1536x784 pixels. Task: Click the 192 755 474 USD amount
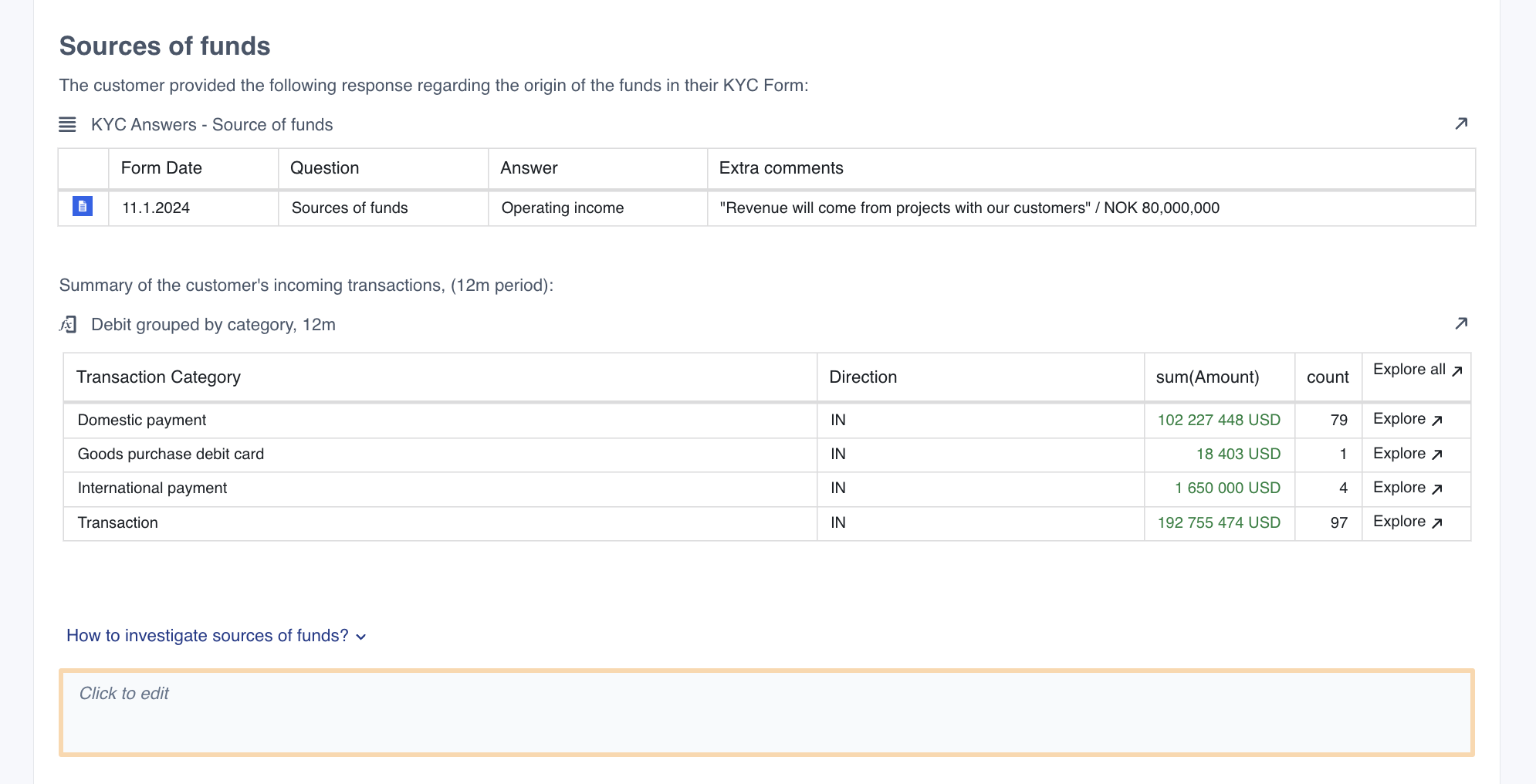tap(1219, 522)
